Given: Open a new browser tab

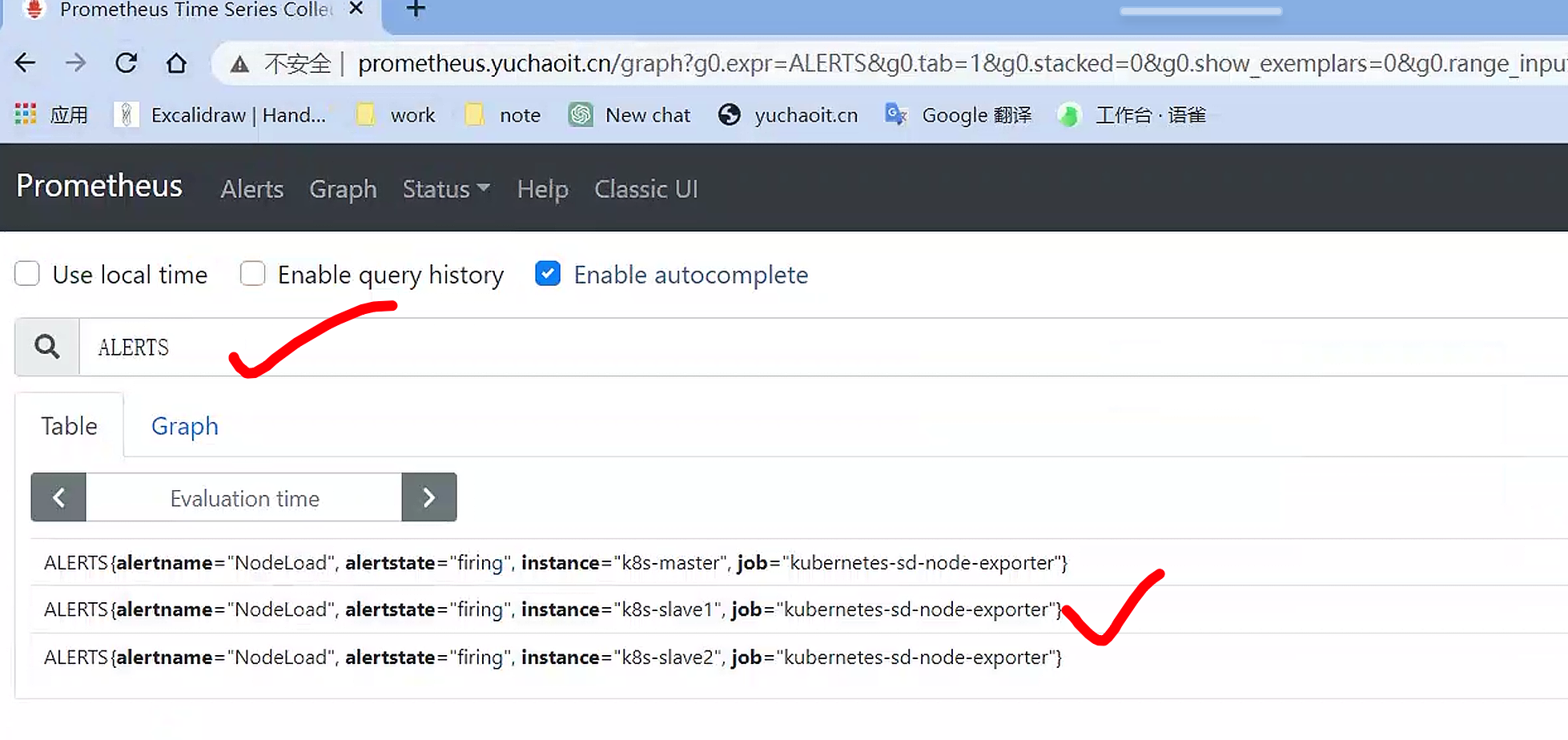Looking at the screenshot, I should [416, 10].
